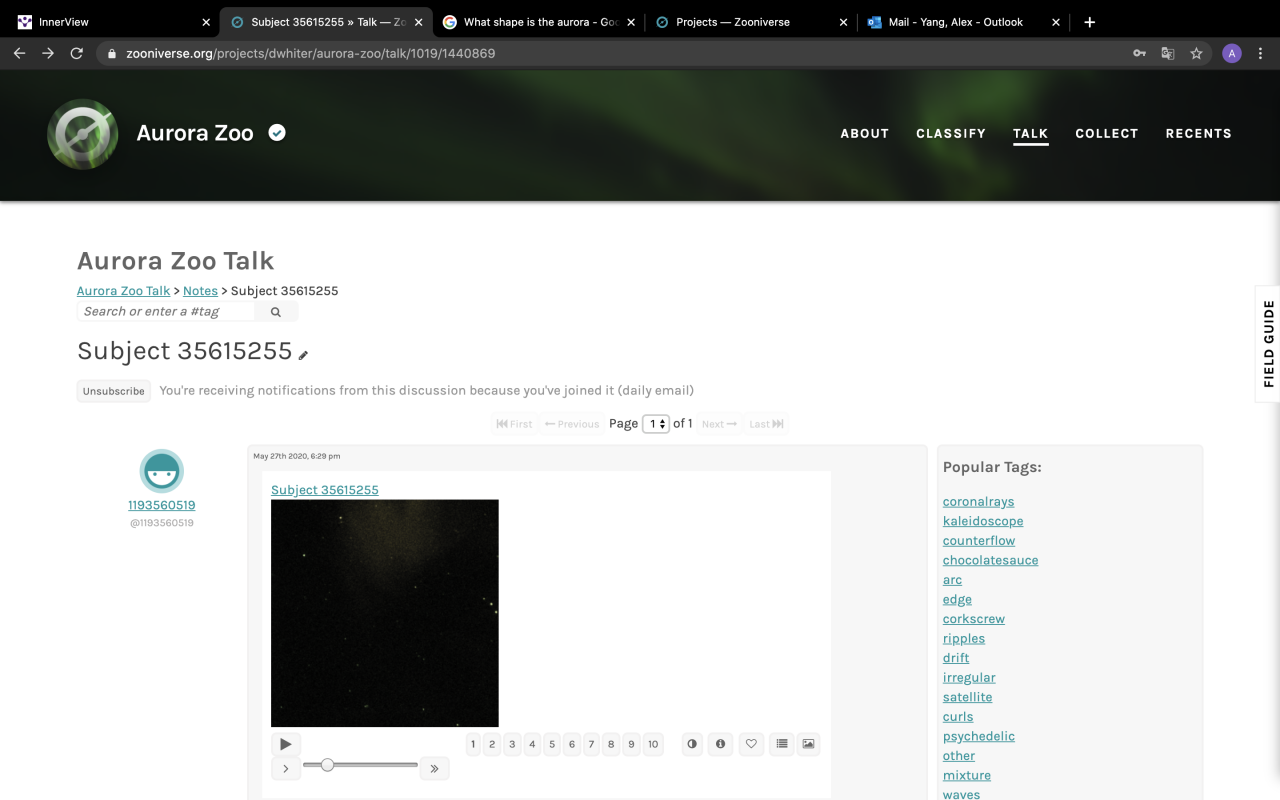1280x800 pixels.
Task: Focus the Search or enter a #tag field
Action: pos(166,312)
